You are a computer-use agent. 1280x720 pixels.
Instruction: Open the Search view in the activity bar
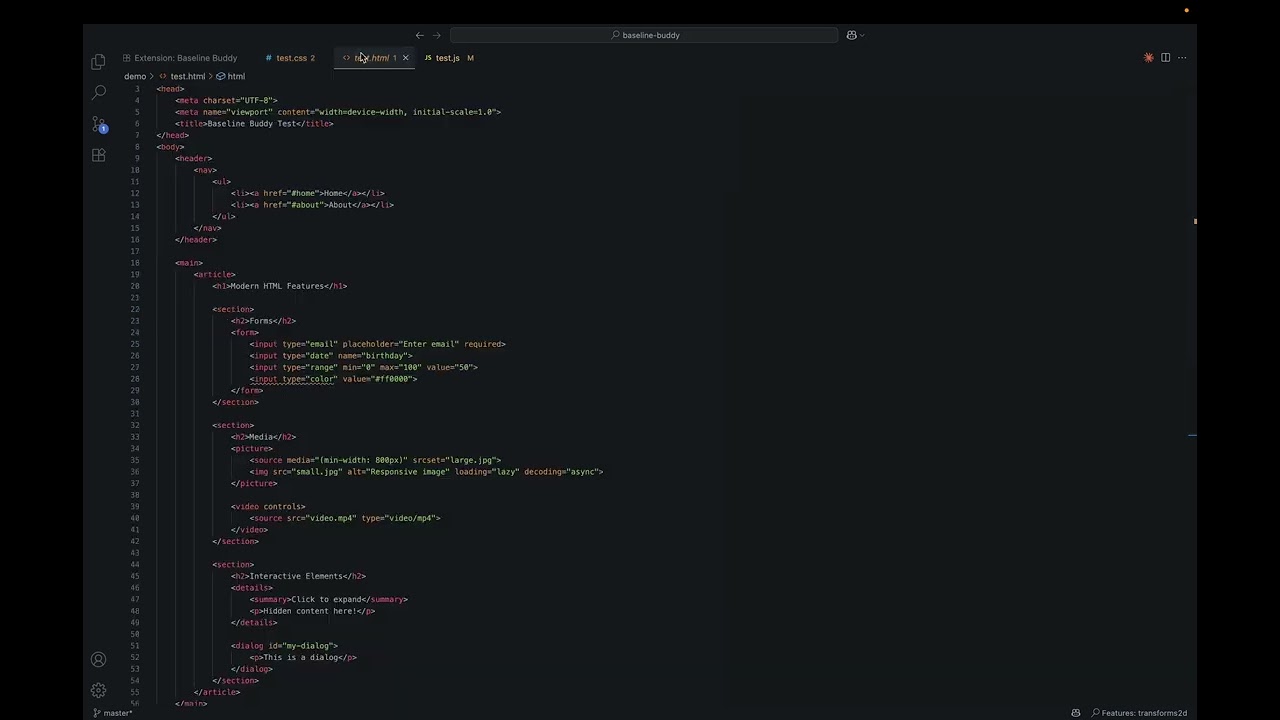click(98, 93)
